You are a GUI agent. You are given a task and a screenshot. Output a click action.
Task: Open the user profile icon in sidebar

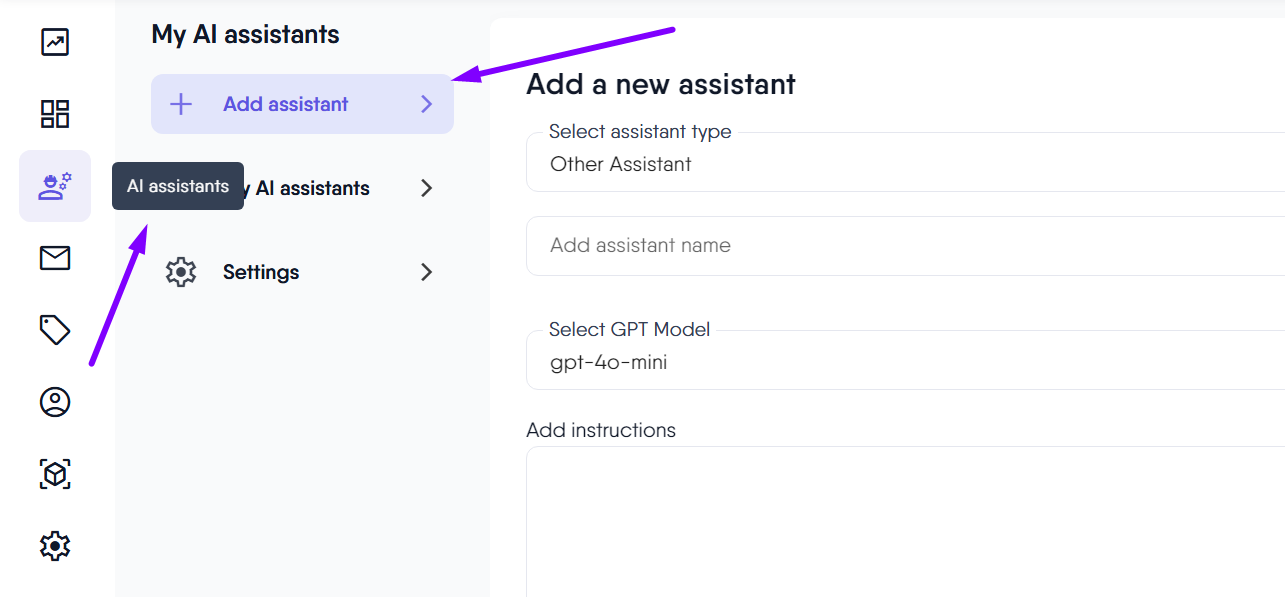click(x=55, y=402)
